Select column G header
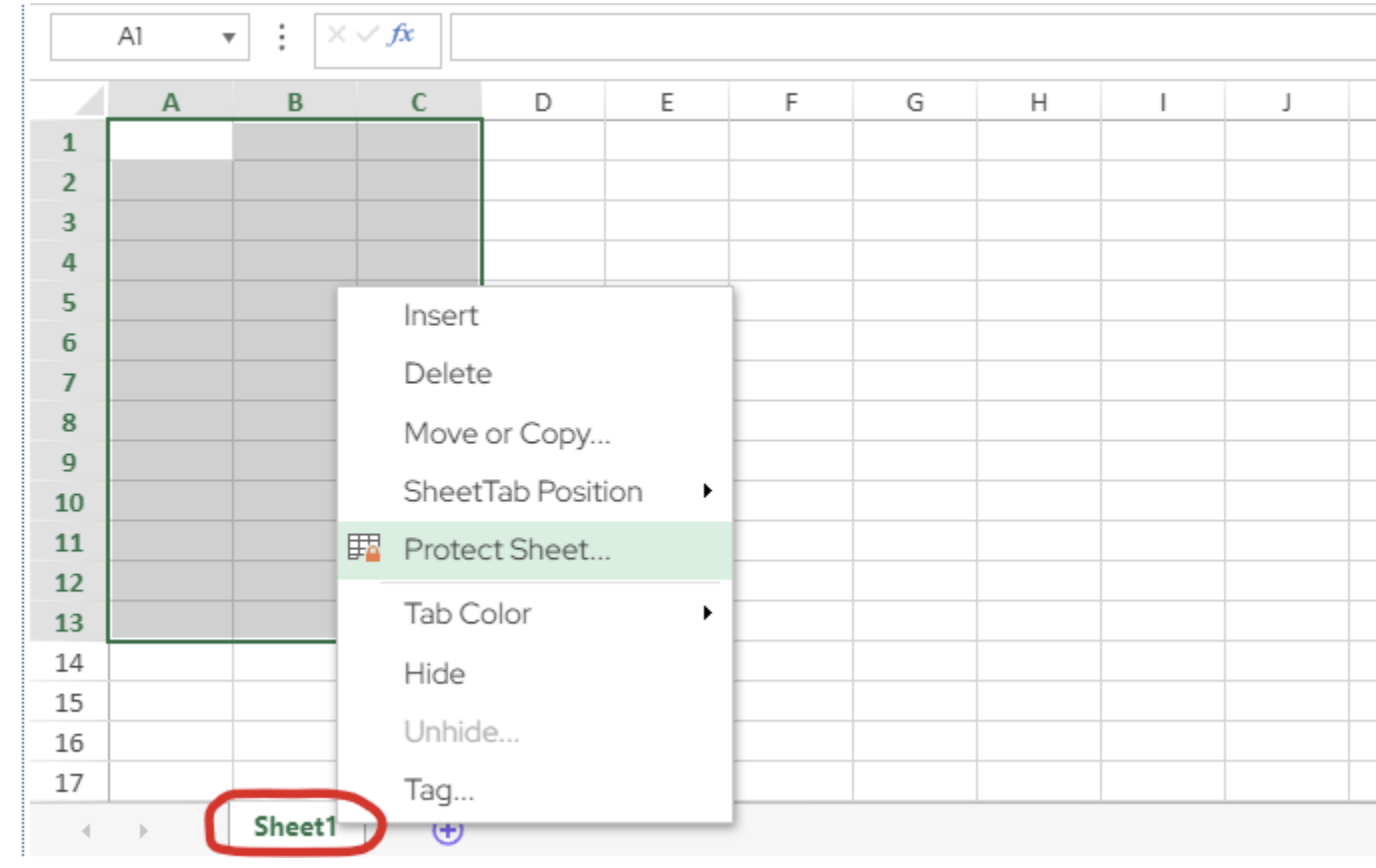 coord(914,101)
